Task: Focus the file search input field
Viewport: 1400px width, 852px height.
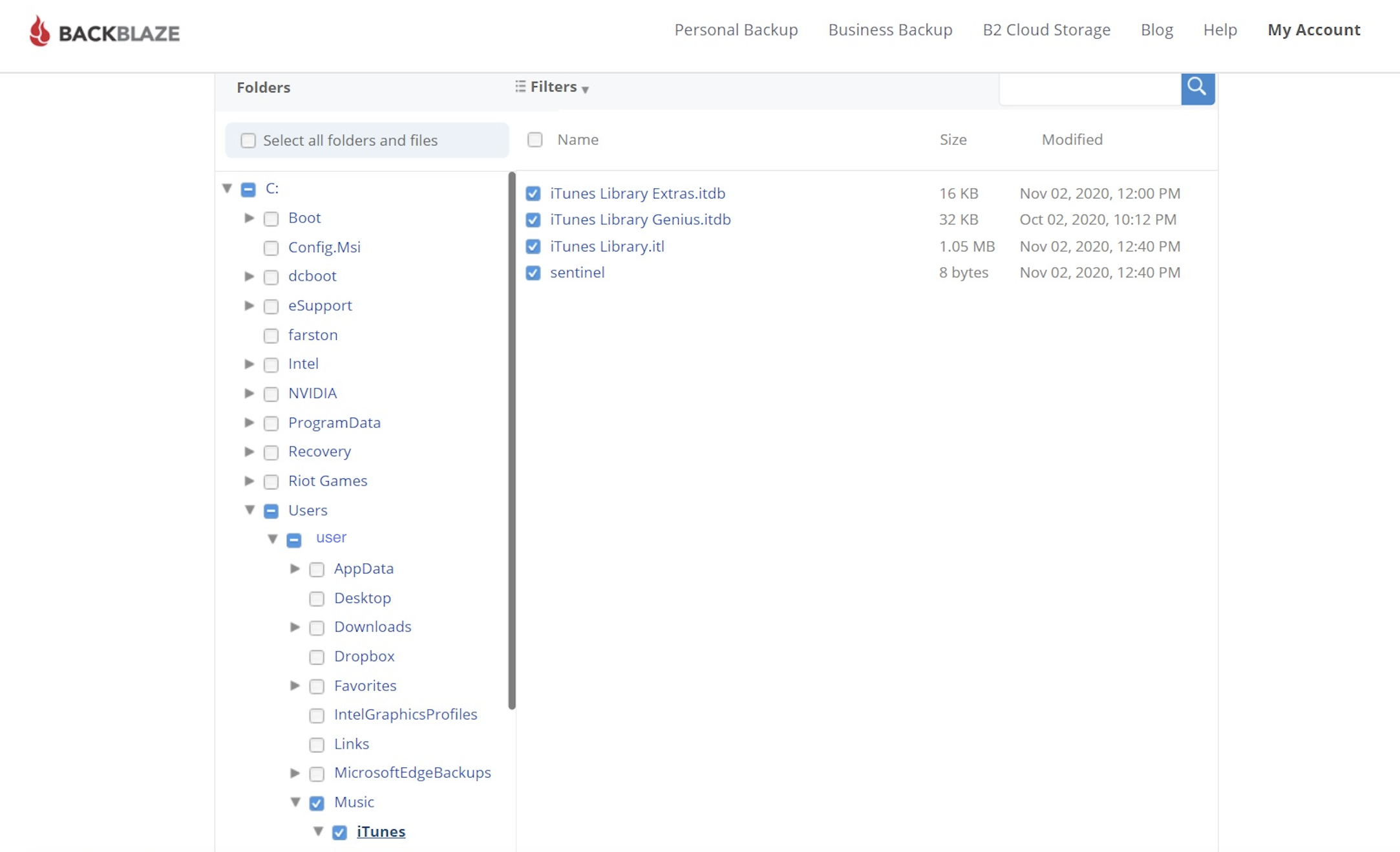Action: (1090, 89)
